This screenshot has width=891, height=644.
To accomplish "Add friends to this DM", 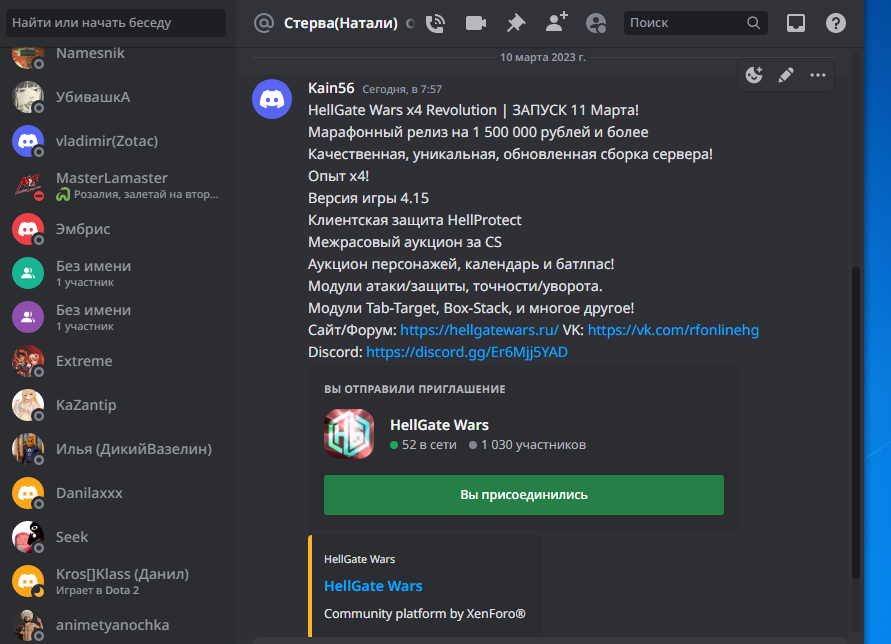I will 556,23.
